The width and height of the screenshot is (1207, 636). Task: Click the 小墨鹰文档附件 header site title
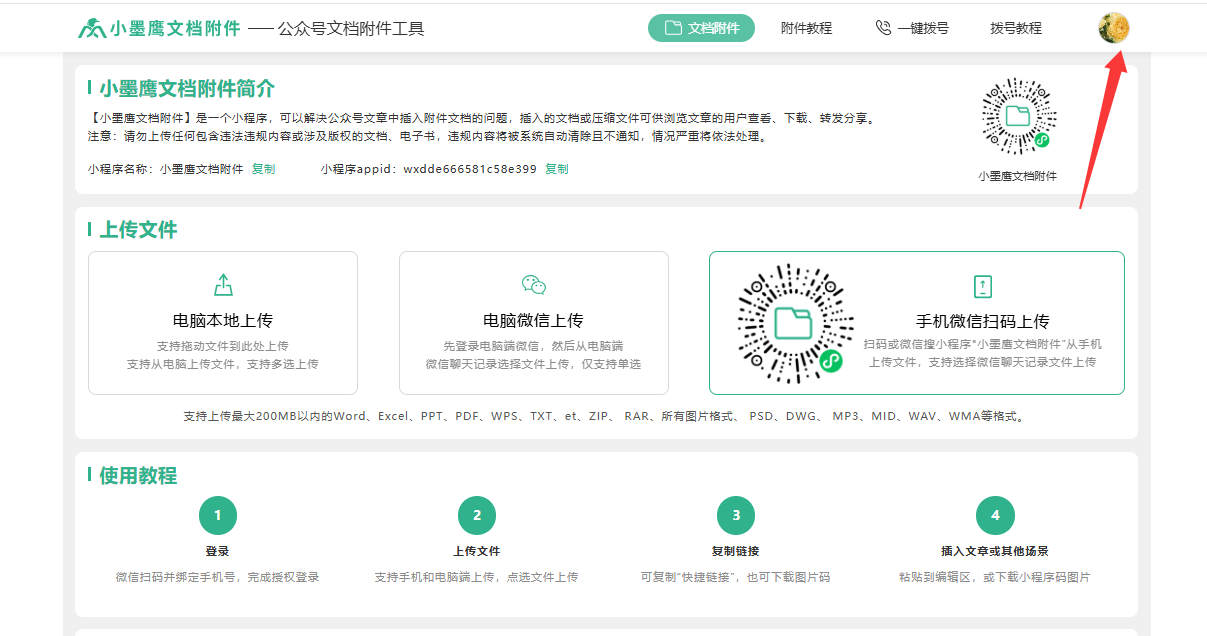pos(175,29)
